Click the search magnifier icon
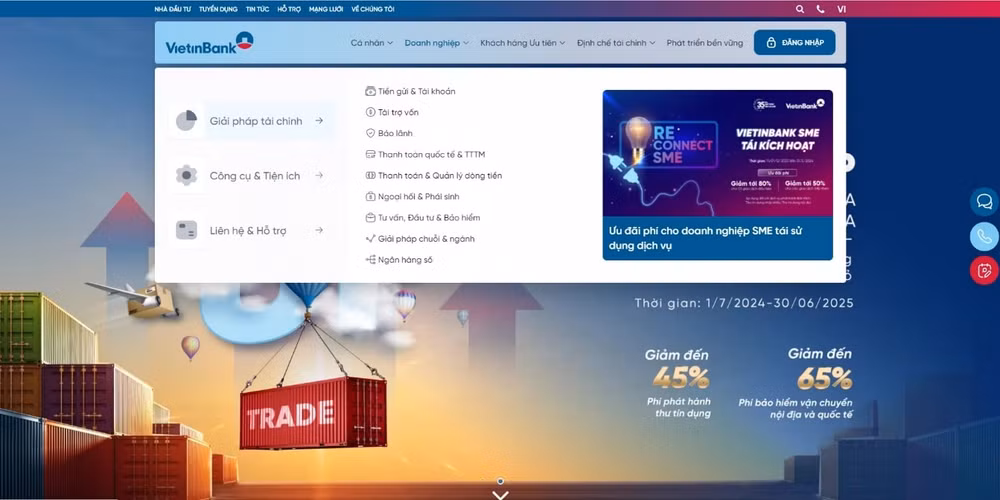The image size is (1000, 500). 800,9
